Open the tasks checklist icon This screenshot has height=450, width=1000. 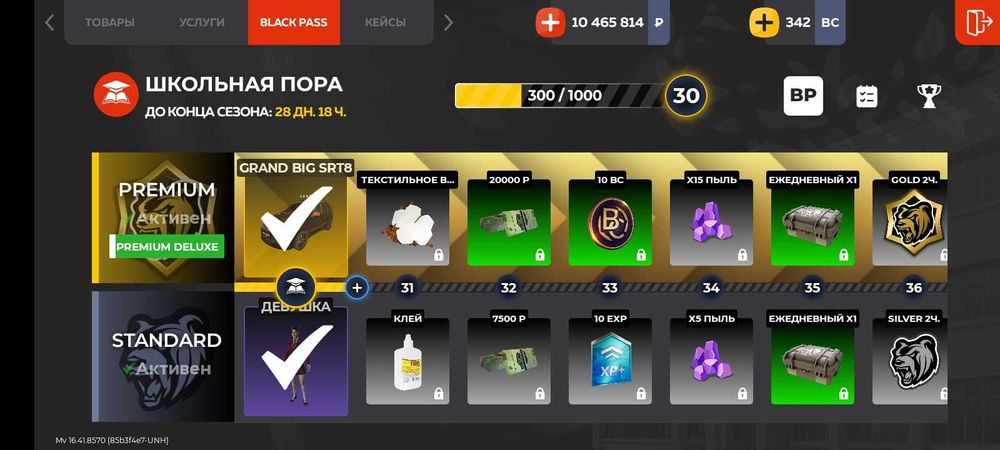click(867, 96)
